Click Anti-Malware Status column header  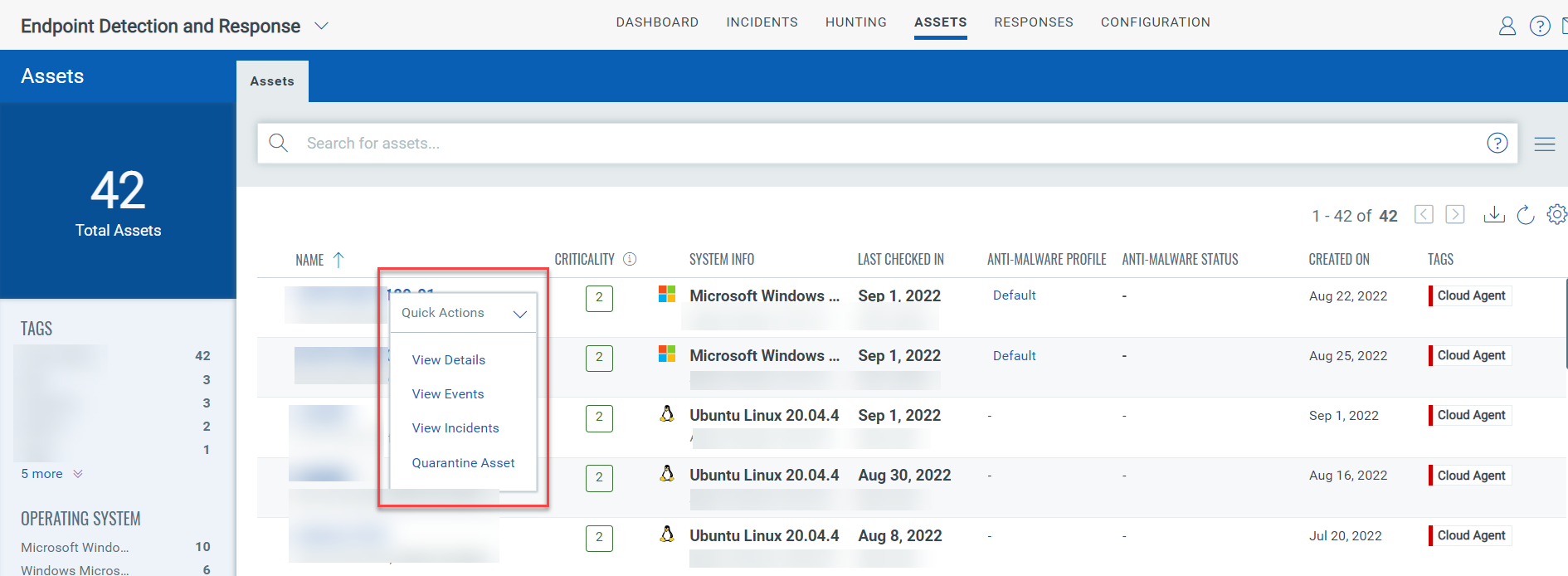(1180, 259)
